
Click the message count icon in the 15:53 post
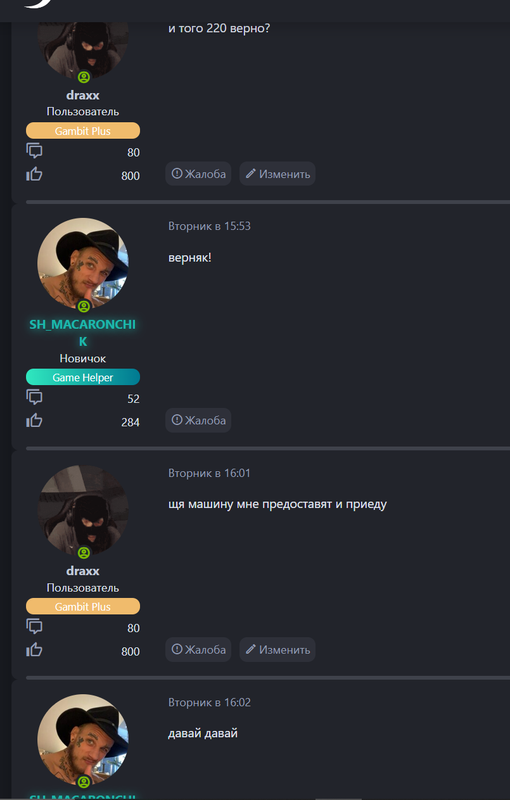(34, 397)
